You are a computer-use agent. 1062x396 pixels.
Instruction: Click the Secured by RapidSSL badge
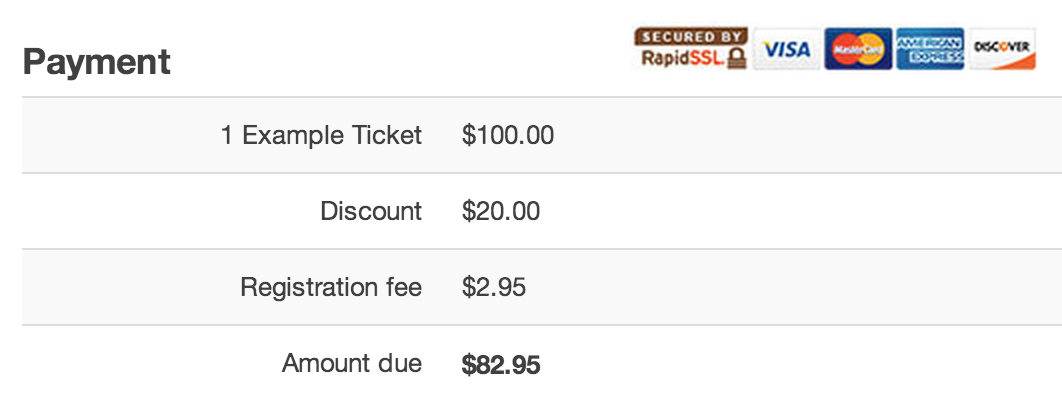[x=692, y=49]
